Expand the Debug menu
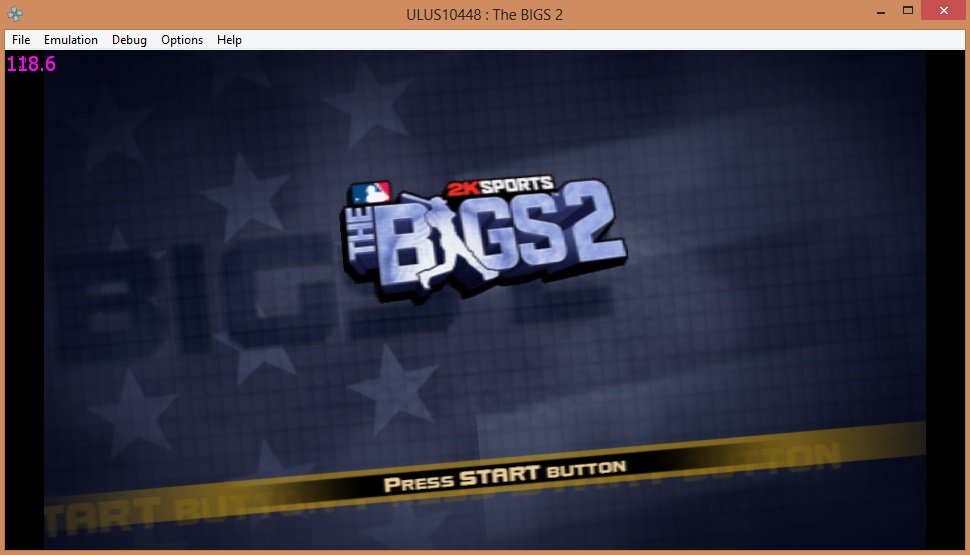970x555 pixels. point(129,40)
